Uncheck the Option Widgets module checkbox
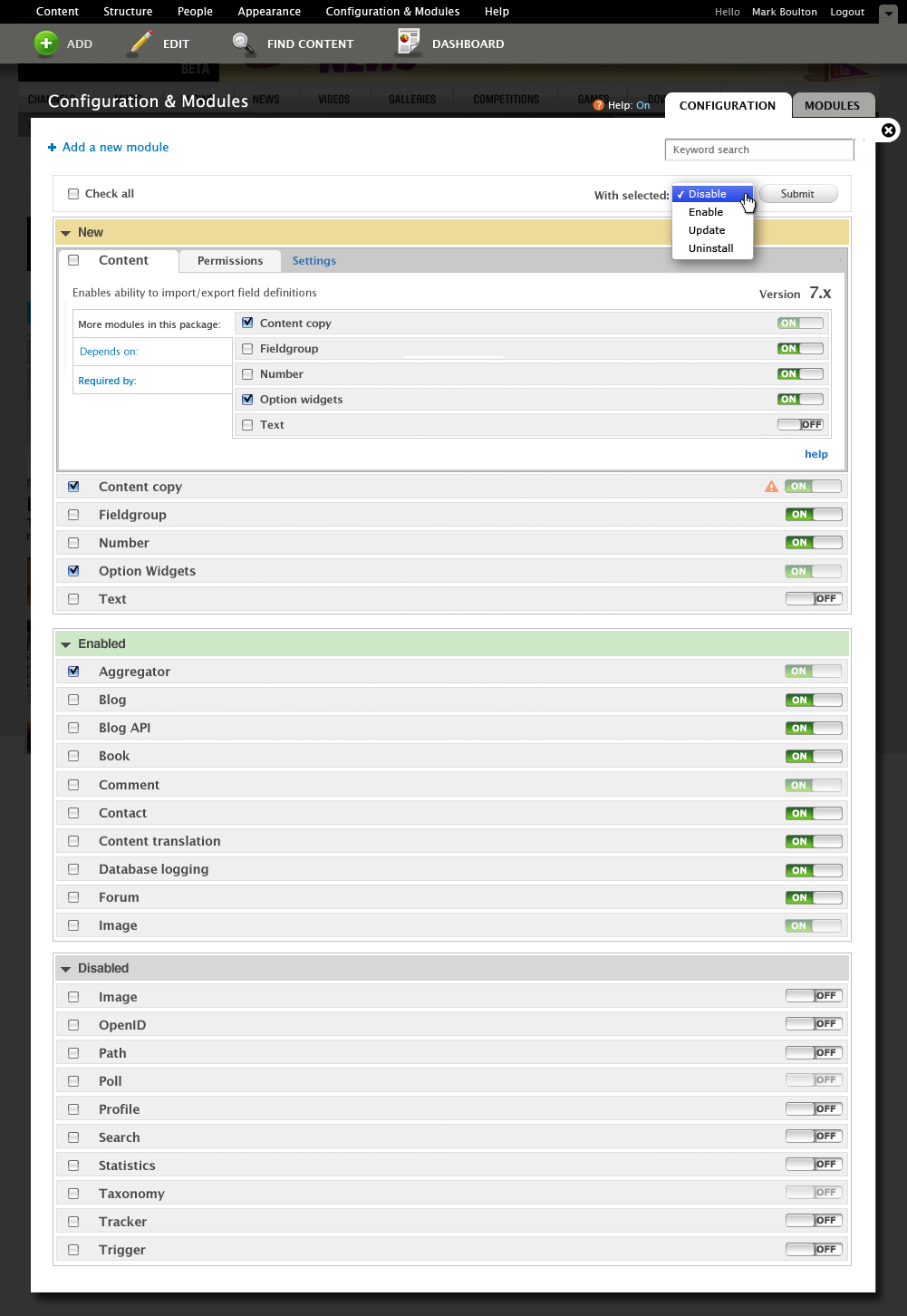 click(x=73, y=571)
